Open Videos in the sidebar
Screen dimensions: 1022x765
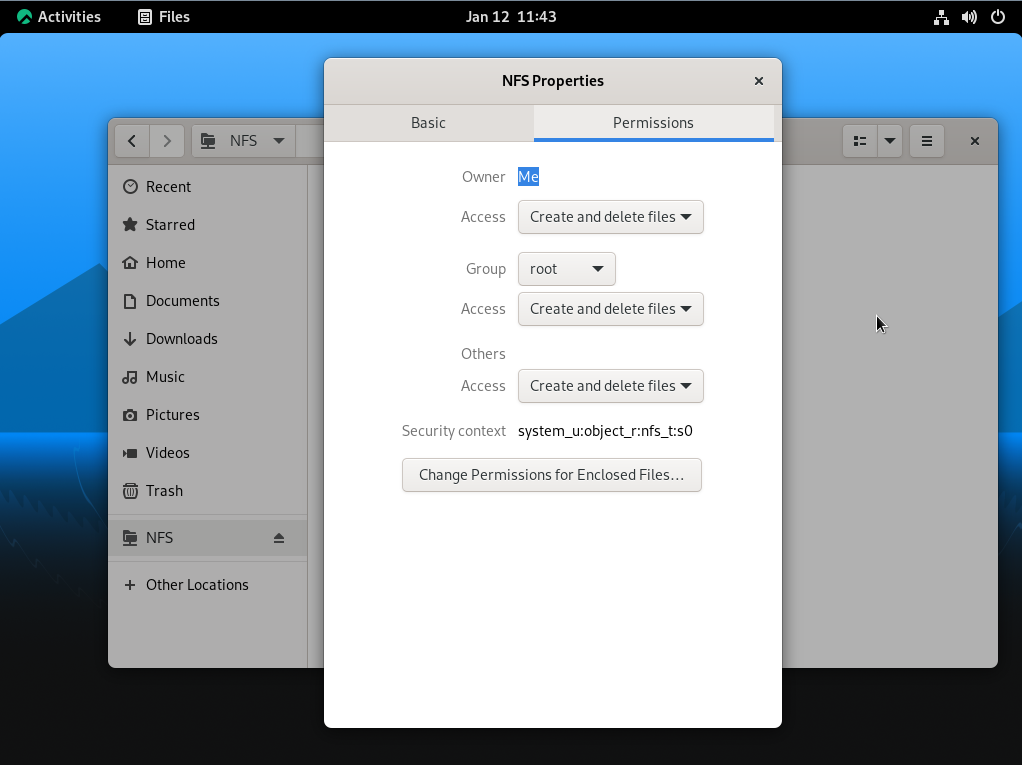tap(207, 453)
